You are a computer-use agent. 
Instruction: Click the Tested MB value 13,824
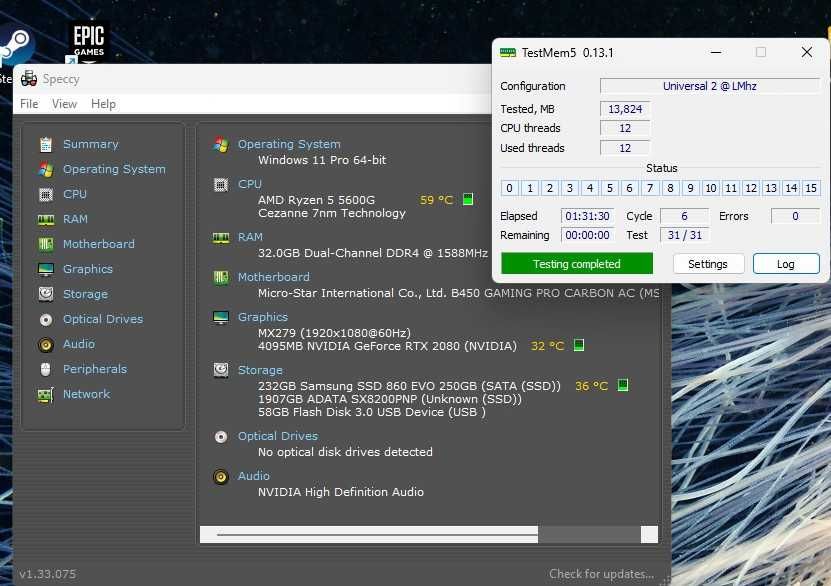tap(625, 109)
